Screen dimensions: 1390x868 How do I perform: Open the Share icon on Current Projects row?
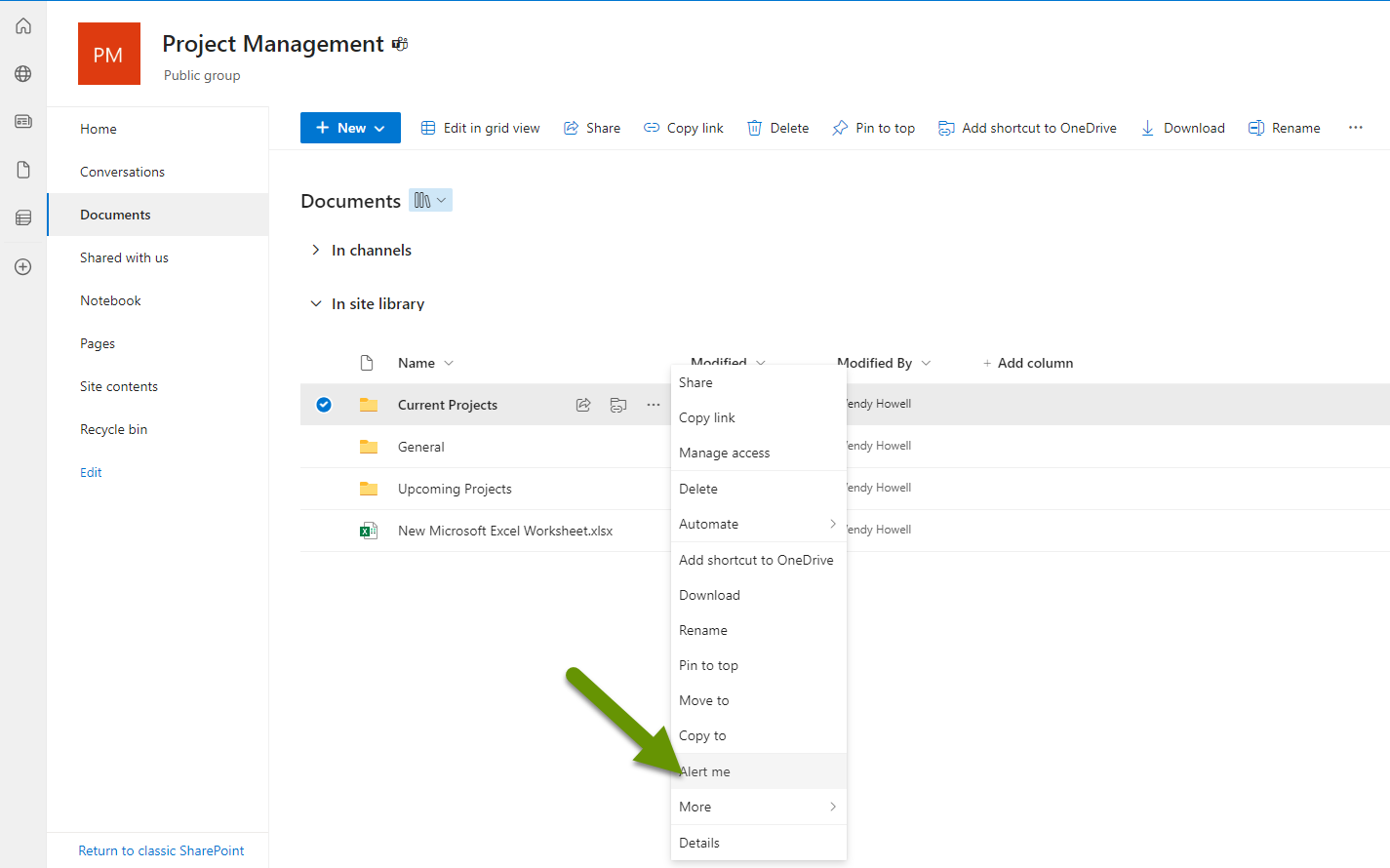pyautogui.click(x=582, y=404)
